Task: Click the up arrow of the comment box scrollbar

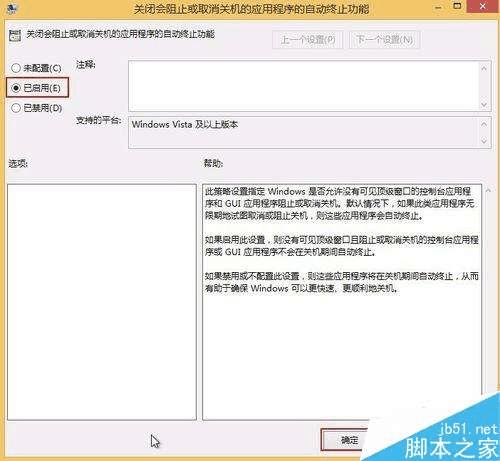Action: (x=484, y=68)
